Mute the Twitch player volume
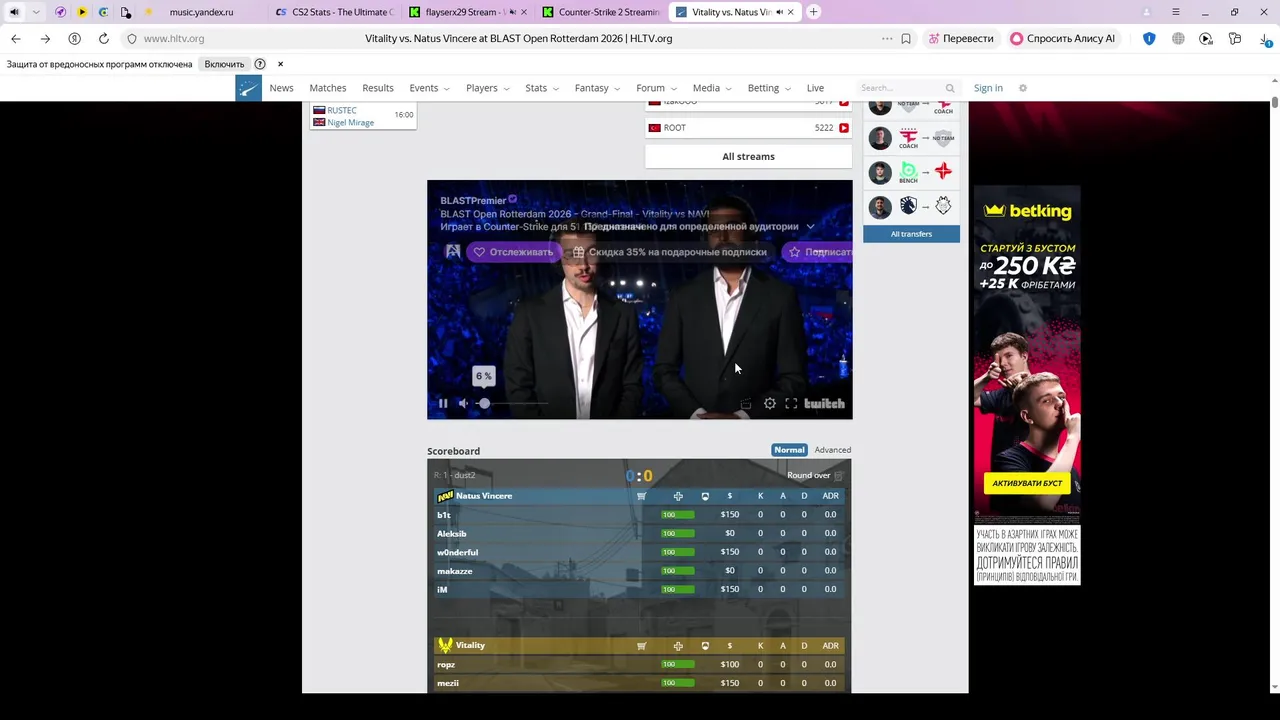This screenshot has height=720, width=1280. pyautogui.click(x=463, y=404)
